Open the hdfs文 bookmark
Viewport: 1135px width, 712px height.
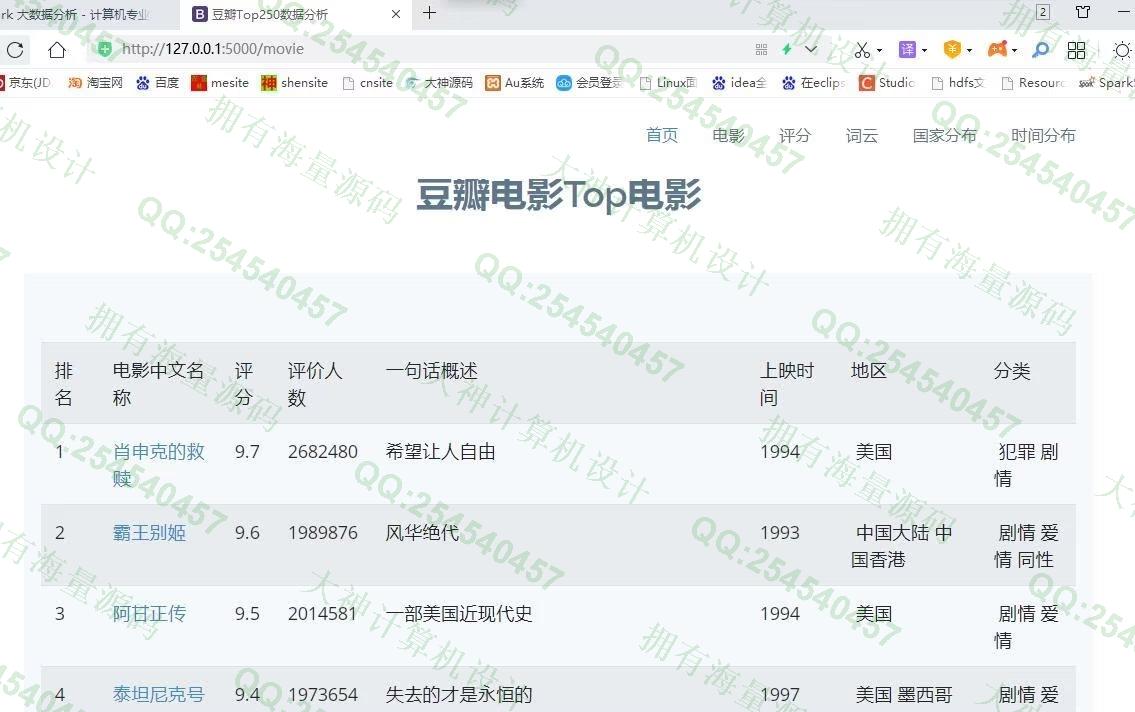point(958,82)
